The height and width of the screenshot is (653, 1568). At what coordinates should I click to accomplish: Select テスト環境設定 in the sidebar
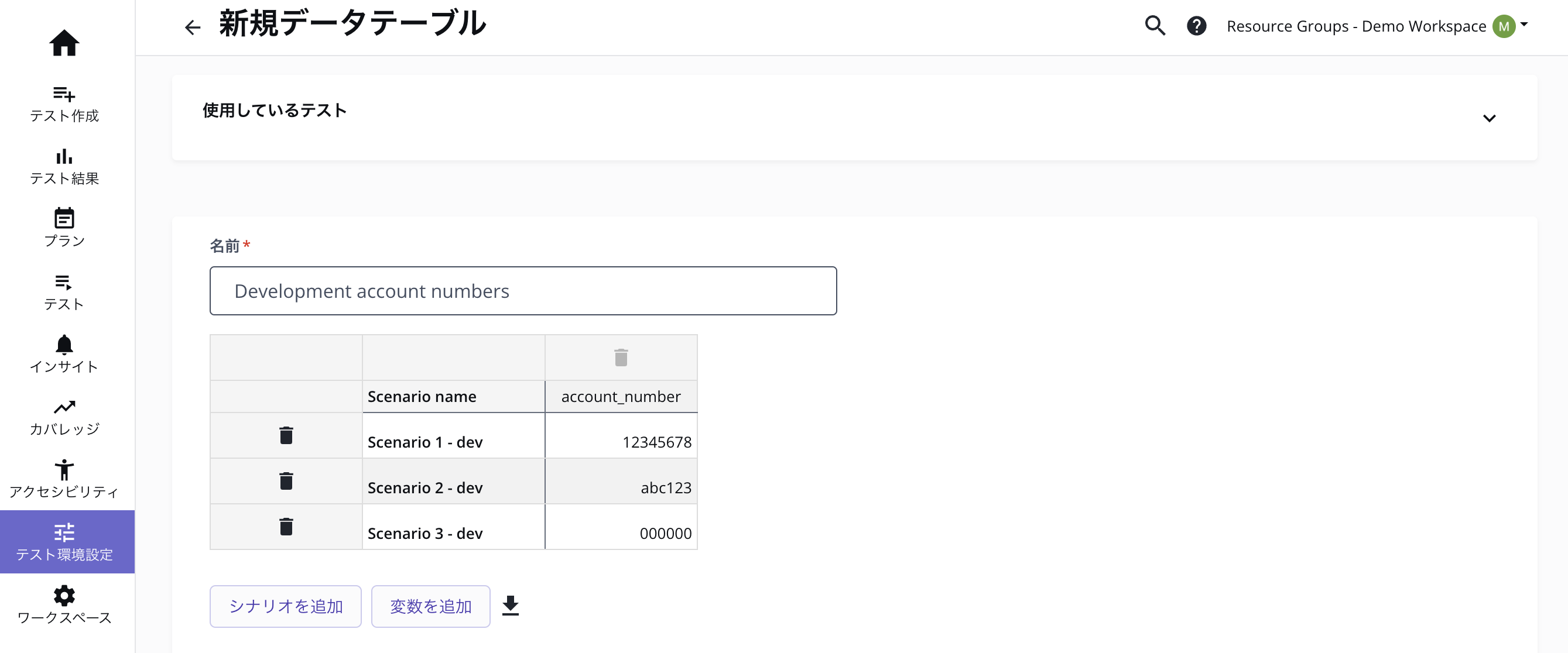point(67,542)
